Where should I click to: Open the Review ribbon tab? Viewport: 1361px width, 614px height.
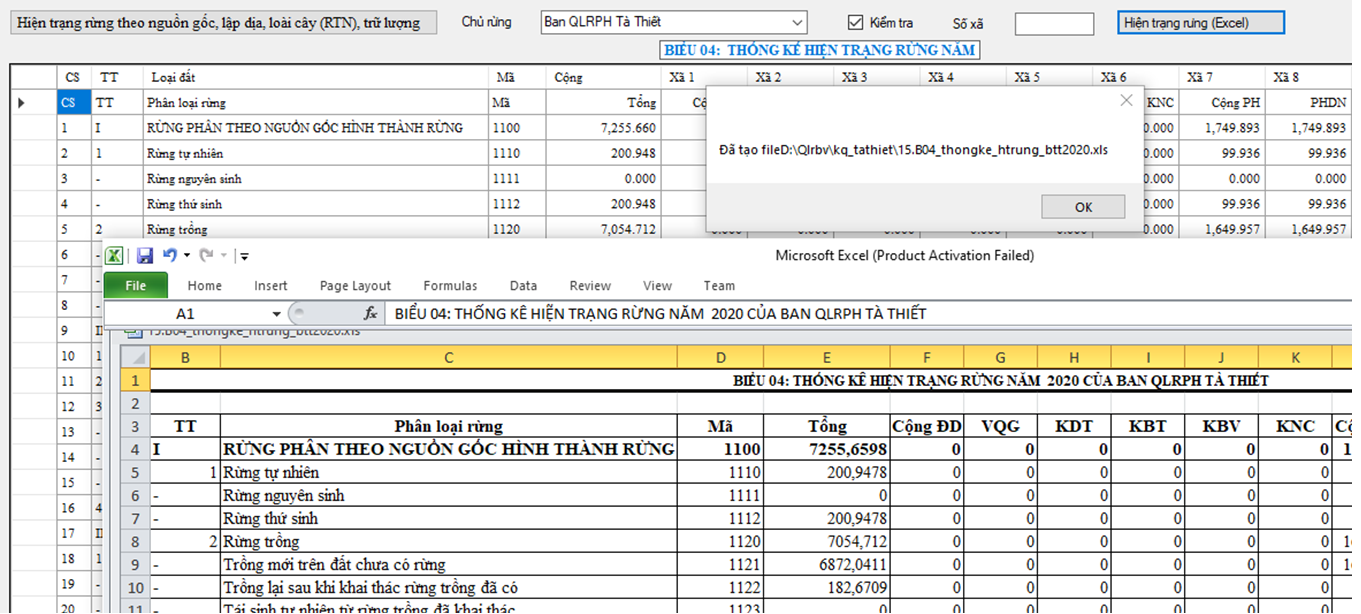coord(590,286)
